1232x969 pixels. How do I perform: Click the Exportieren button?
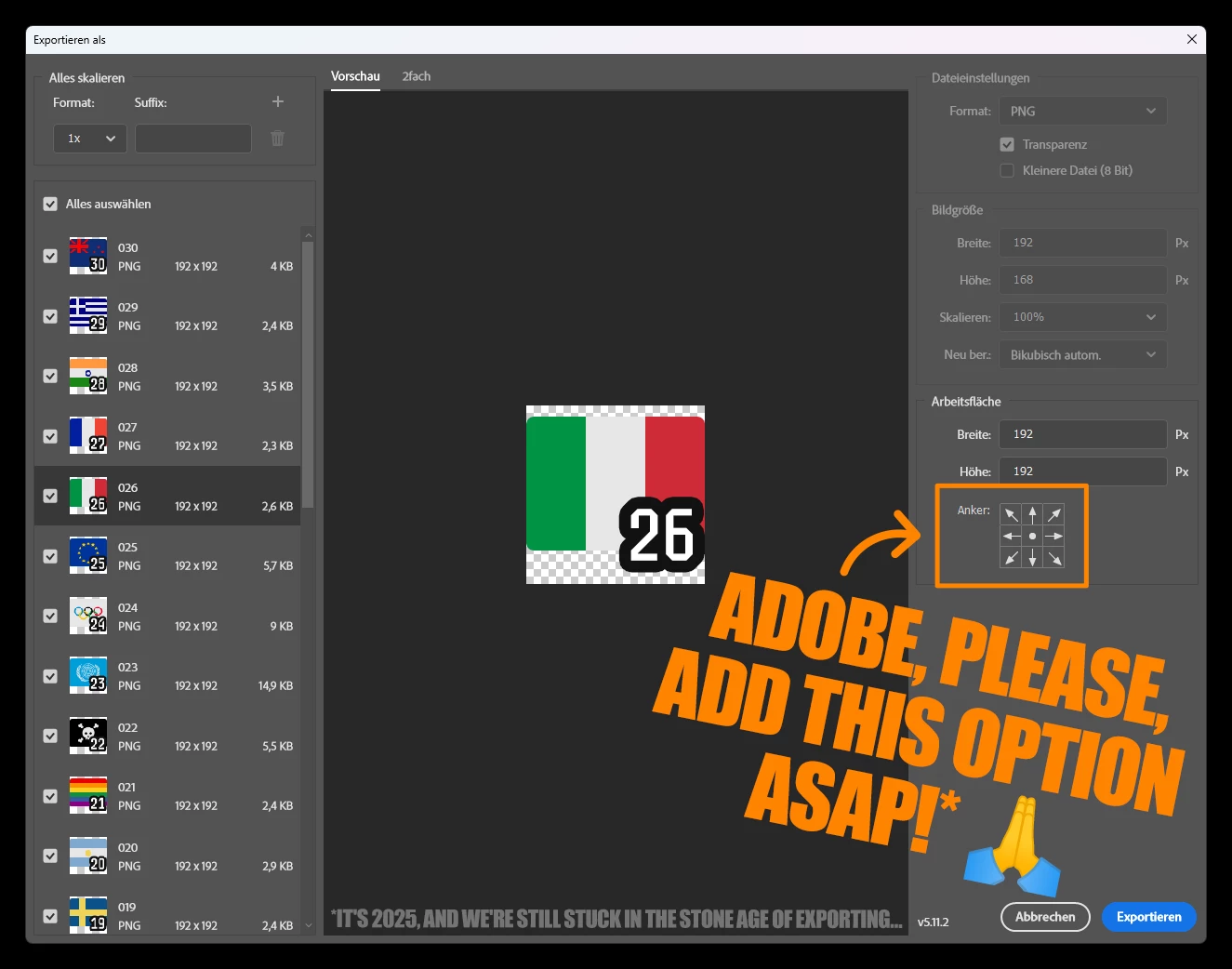coord(1149,917)
